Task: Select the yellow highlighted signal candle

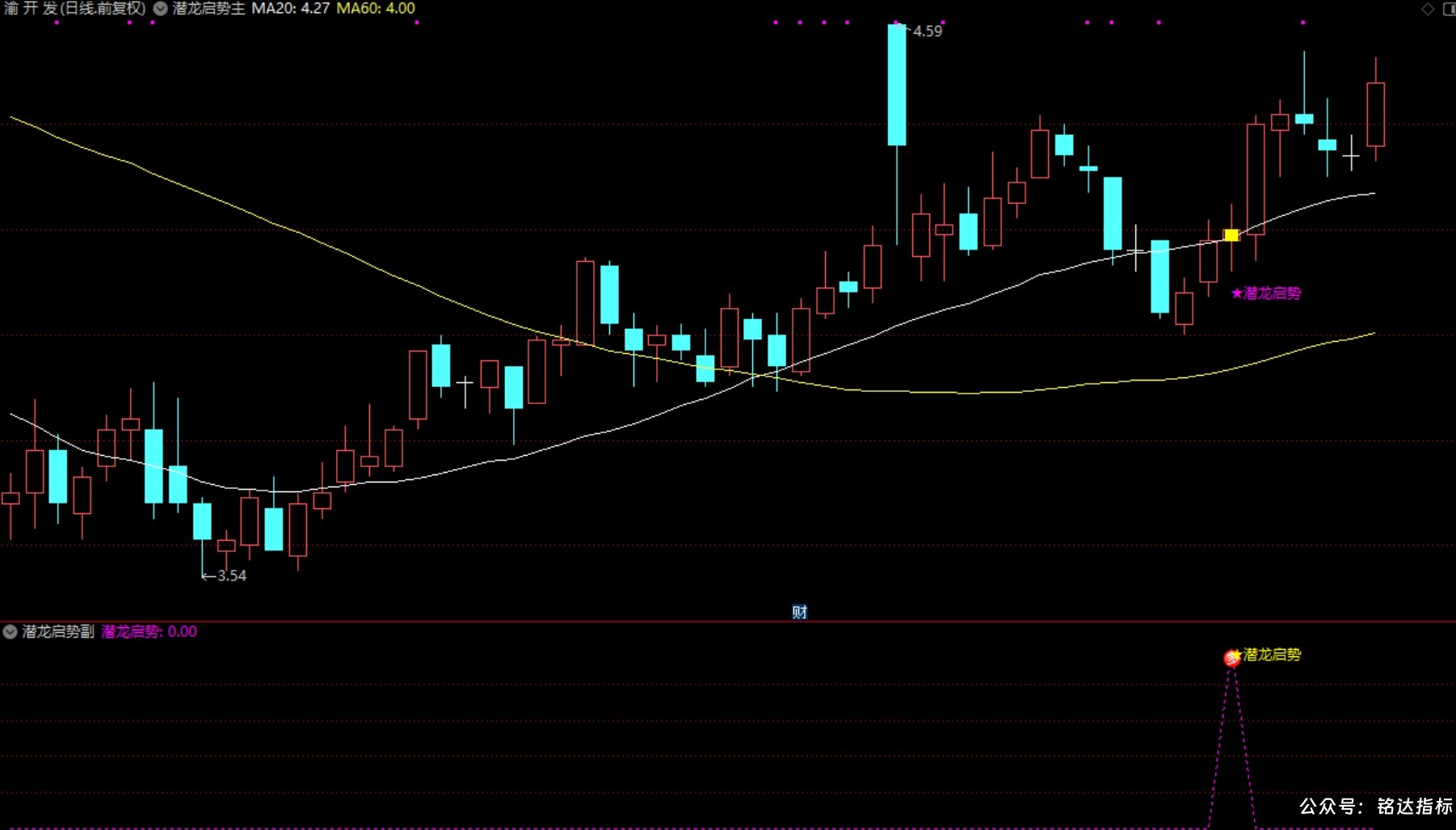Action: pyautogui.click(x=1231, y=235)
